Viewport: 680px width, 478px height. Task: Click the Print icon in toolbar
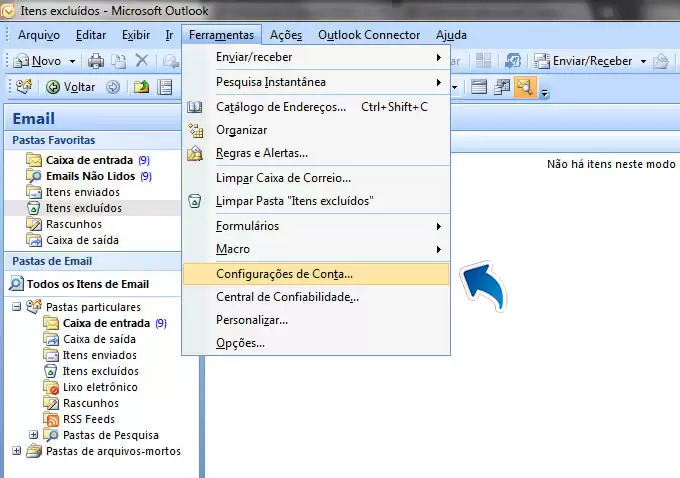click(96, 61)
